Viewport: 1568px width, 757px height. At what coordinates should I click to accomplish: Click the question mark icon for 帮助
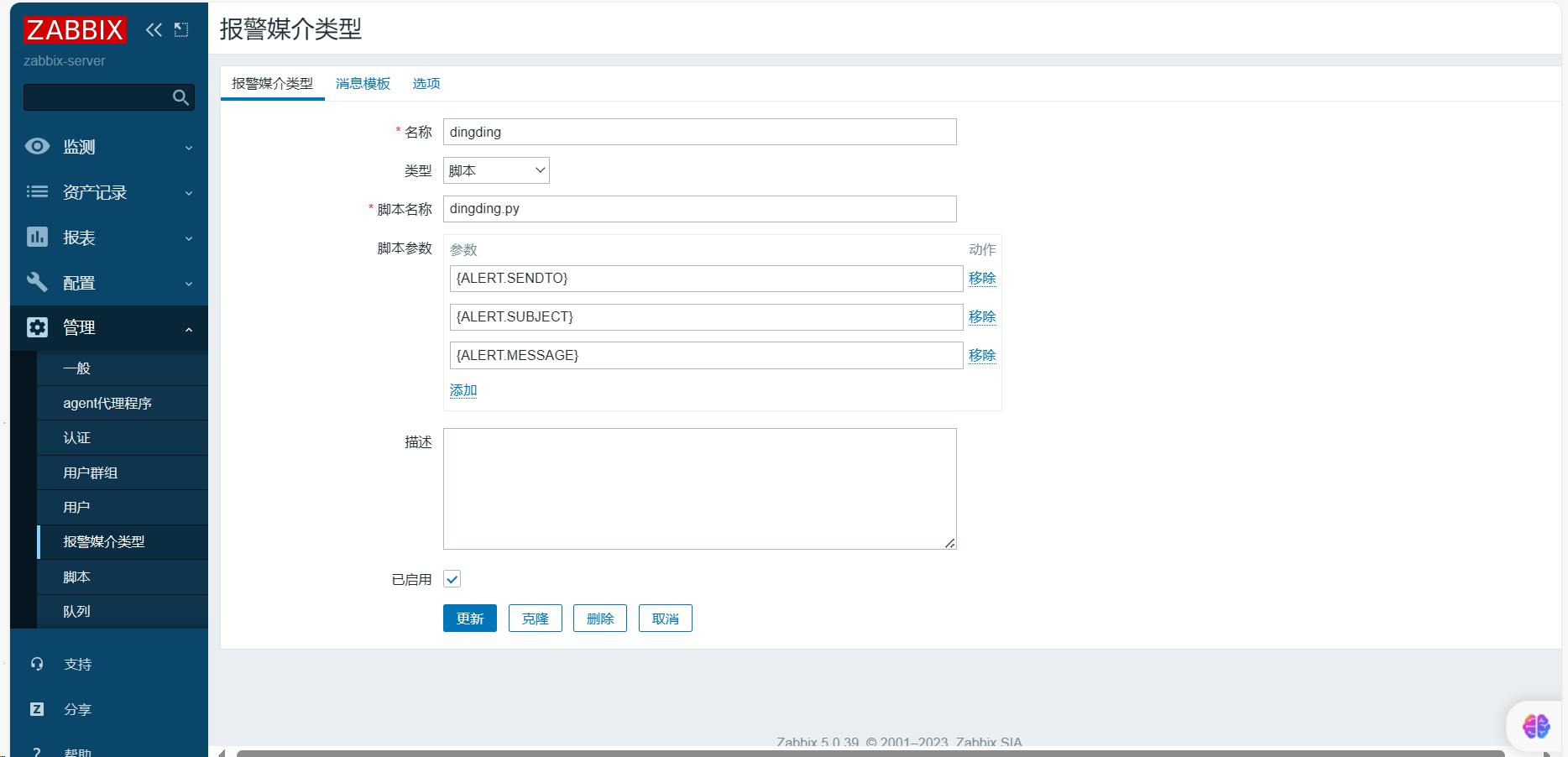tap(37, 752)
